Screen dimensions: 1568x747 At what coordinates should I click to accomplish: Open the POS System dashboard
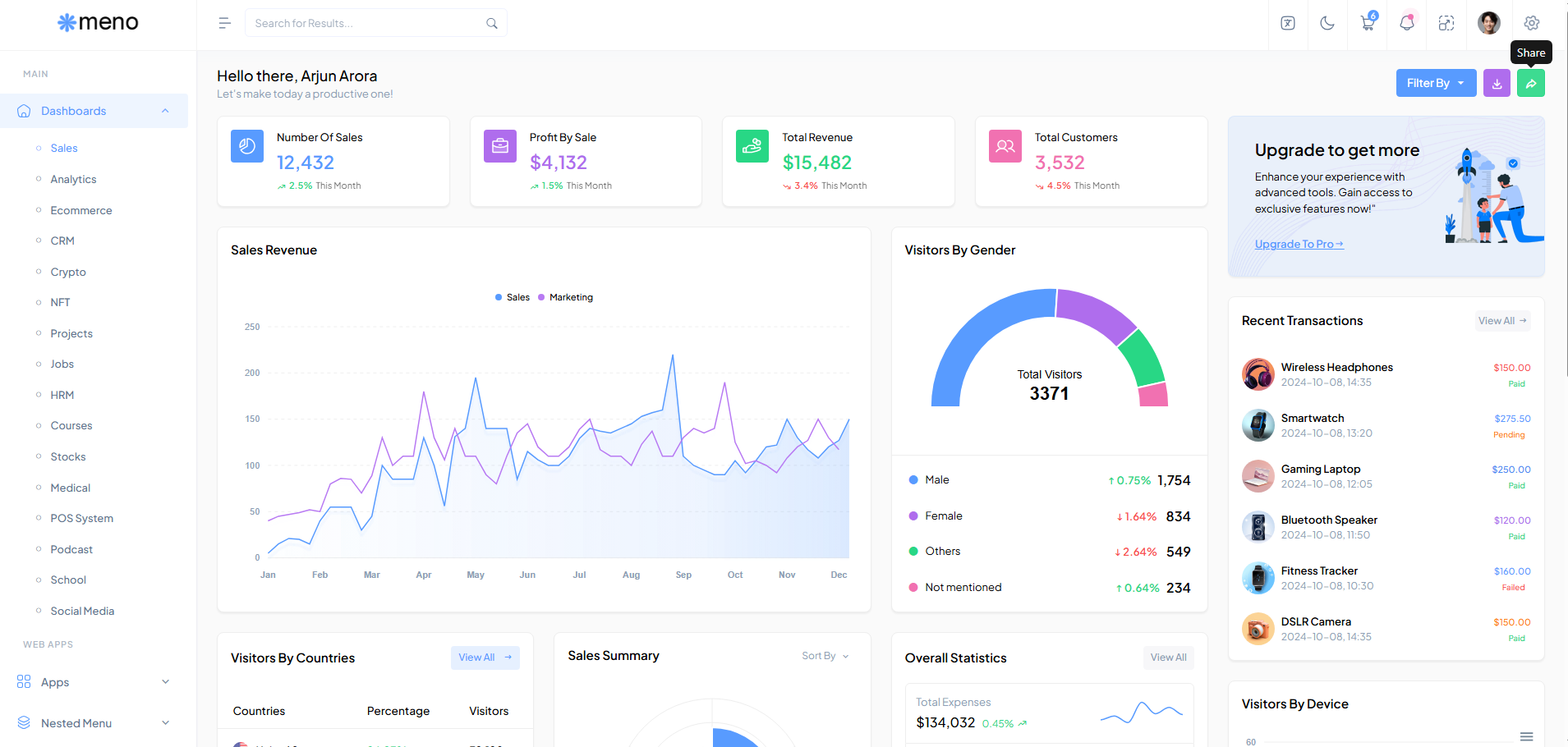coord(82,518)
